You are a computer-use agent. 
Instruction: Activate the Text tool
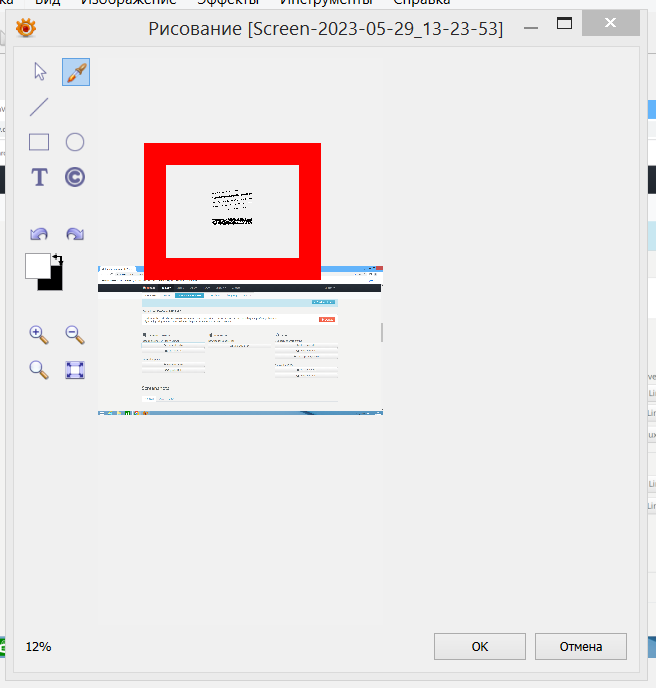[x=39, y=177]
